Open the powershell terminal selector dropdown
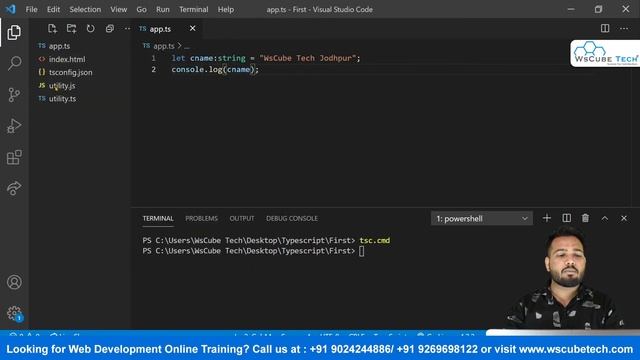 tap(482, 219)
